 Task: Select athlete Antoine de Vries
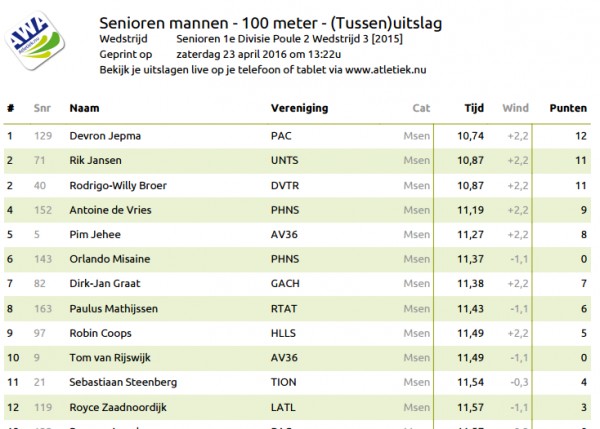point(110,210)
